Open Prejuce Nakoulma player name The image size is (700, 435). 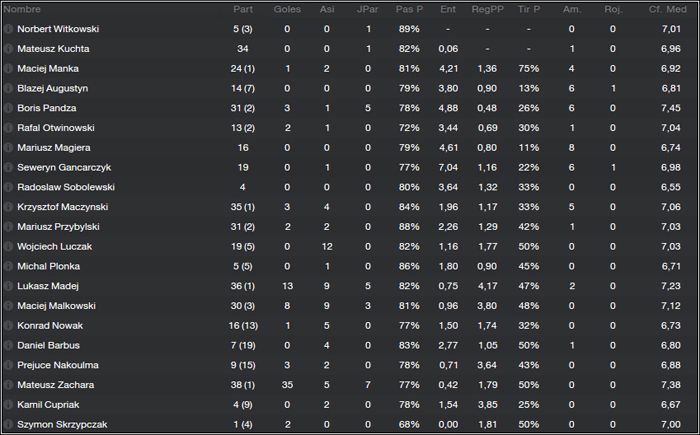58,365
